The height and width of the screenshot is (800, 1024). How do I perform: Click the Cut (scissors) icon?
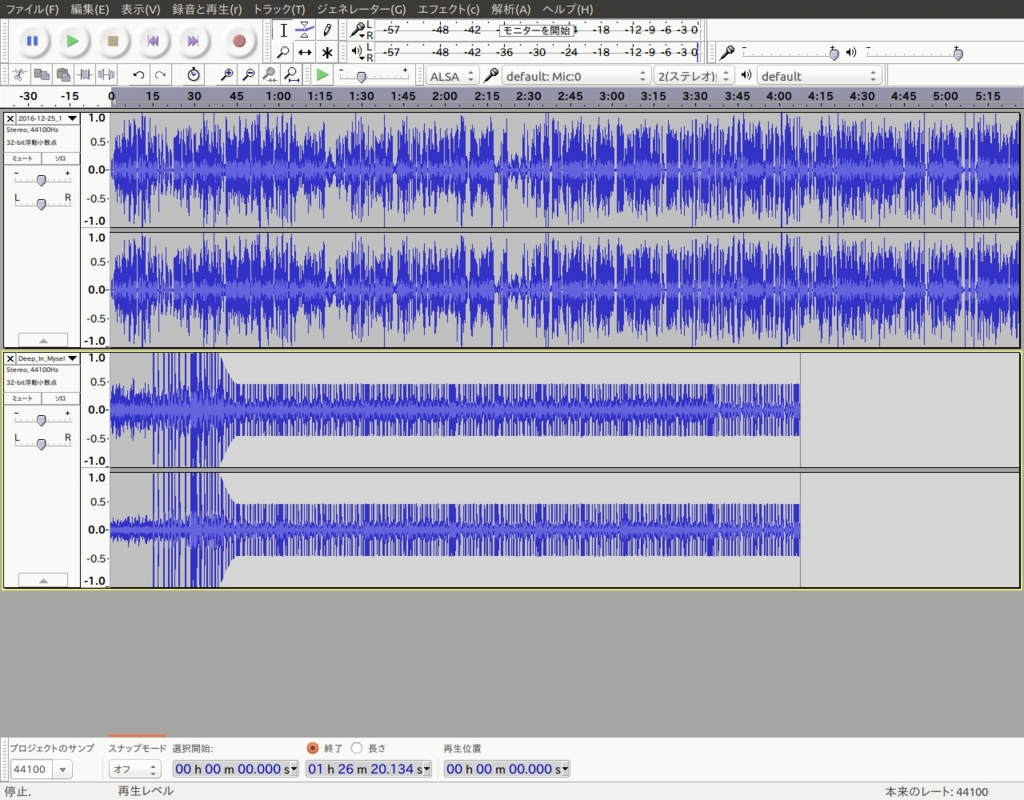click(20, 75)
